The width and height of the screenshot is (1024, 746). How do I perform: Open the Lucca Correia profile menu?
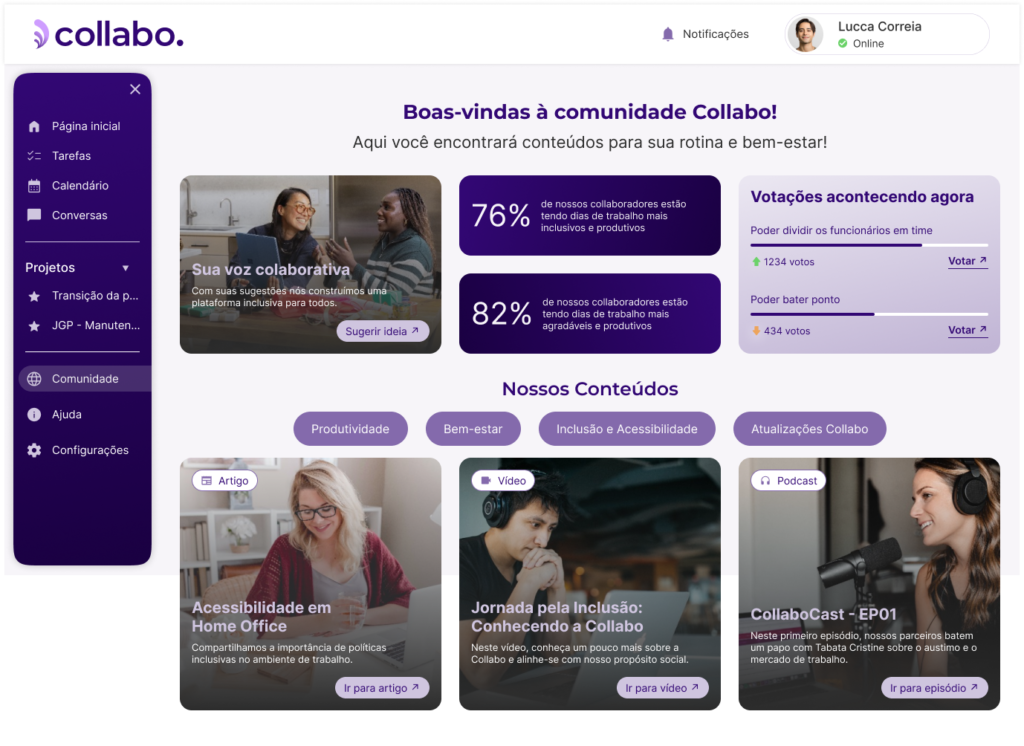click(x=886, y=34)
